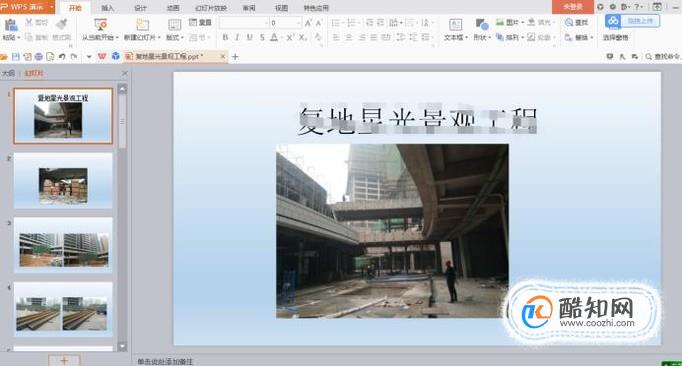Click the orange Not Logged In (未登录) button
Viewport: 682px width, 366px height.
coord(573,7)
